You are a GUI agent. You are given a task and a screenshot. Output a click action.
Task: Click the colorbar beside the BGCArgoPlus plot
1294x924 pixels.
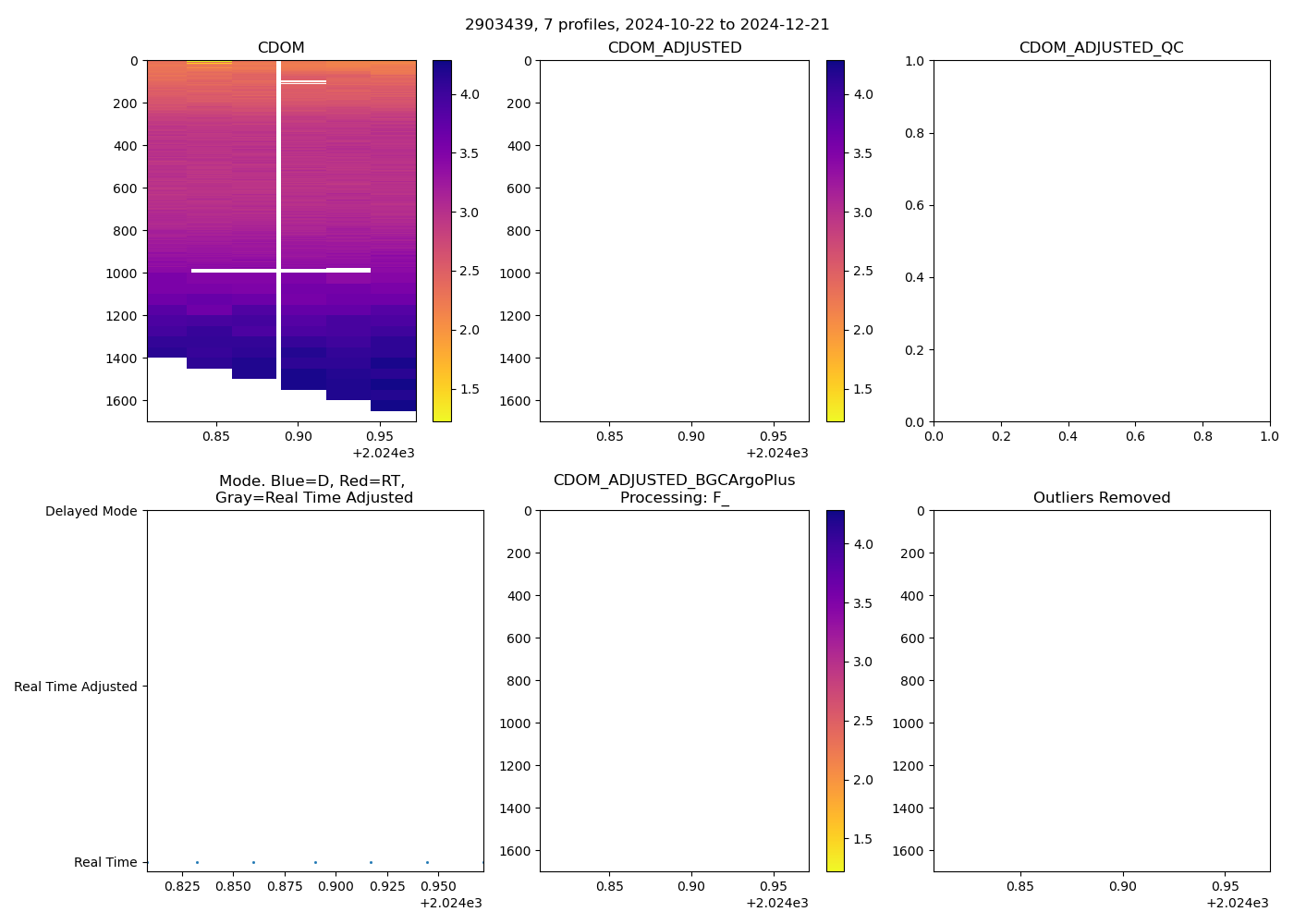click(x=835, y=690)
